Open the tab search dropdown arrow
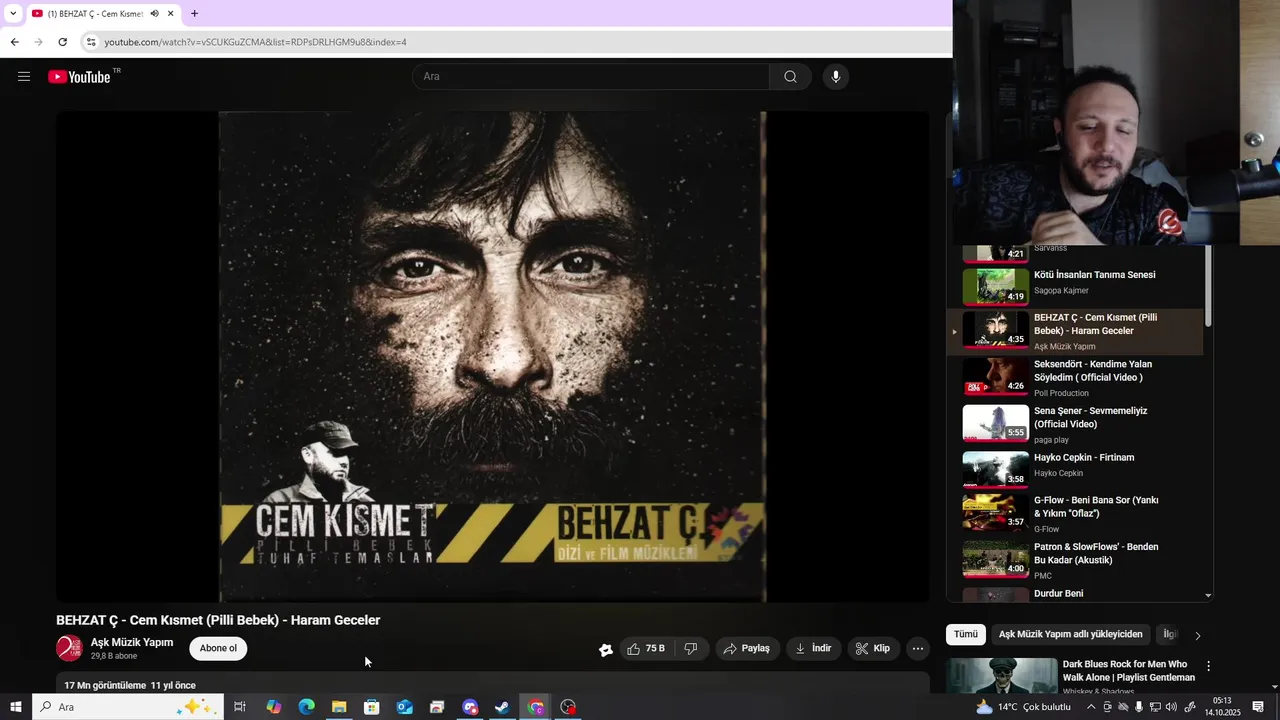 [x=13, y=14]
